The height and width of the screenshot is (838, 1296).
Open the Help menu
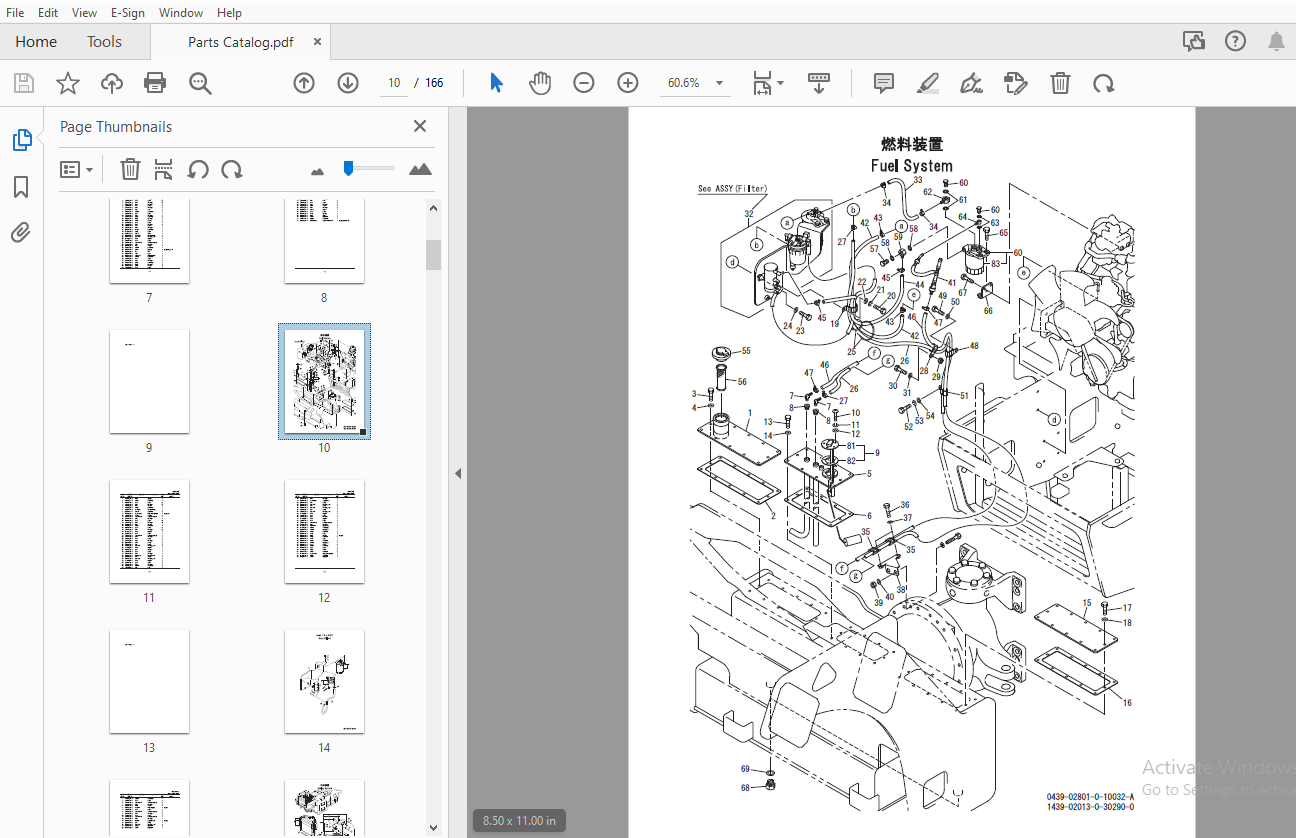[229, 12]
